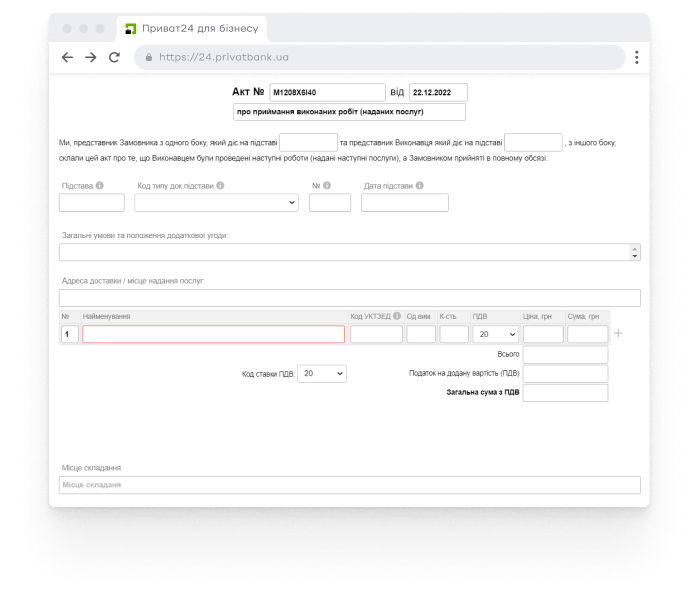Click info icon next to Дата підстави
This screenshot has height=604, width=698.
click(420, 185)
